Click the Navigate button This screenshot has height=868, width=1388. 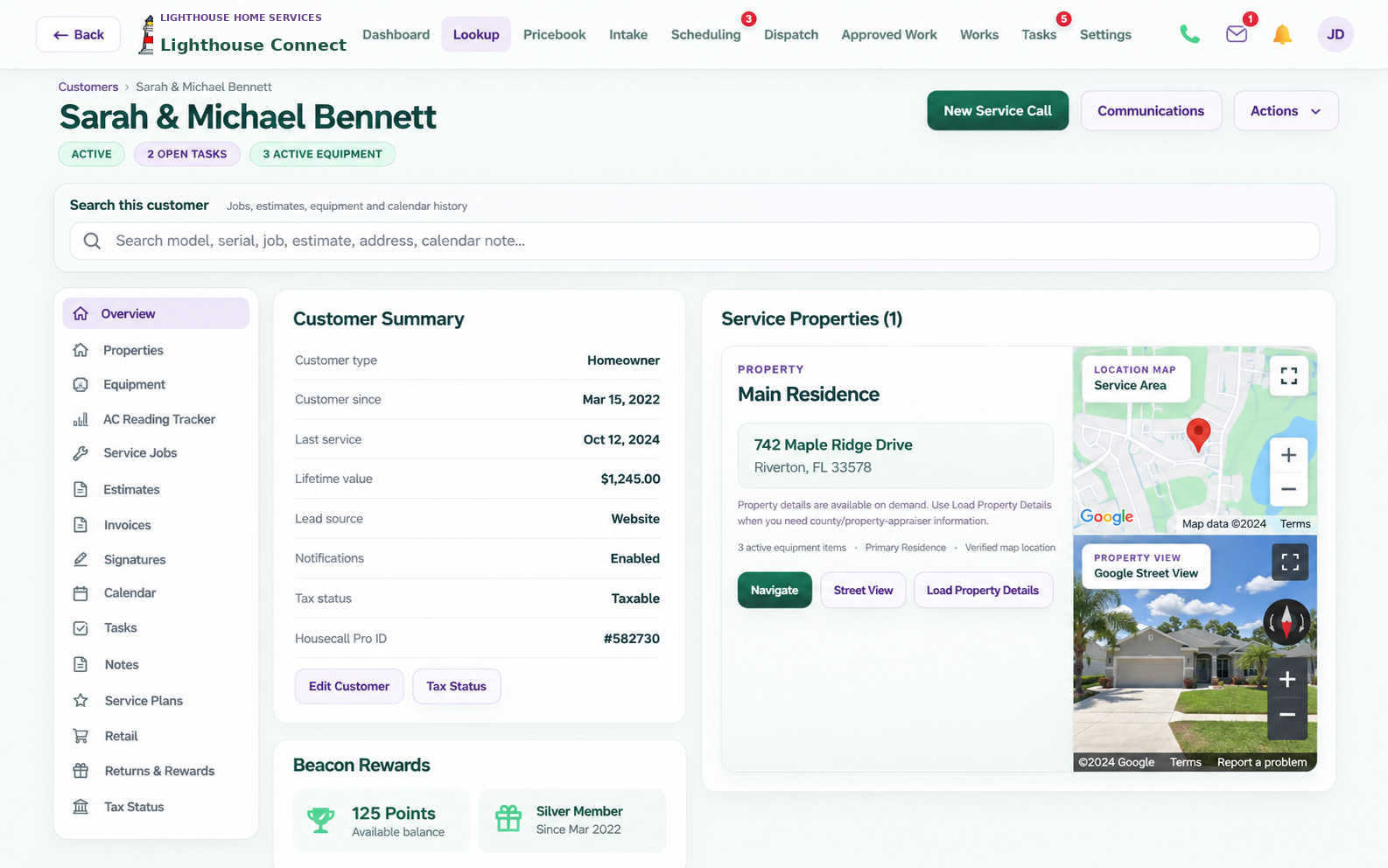775,590
